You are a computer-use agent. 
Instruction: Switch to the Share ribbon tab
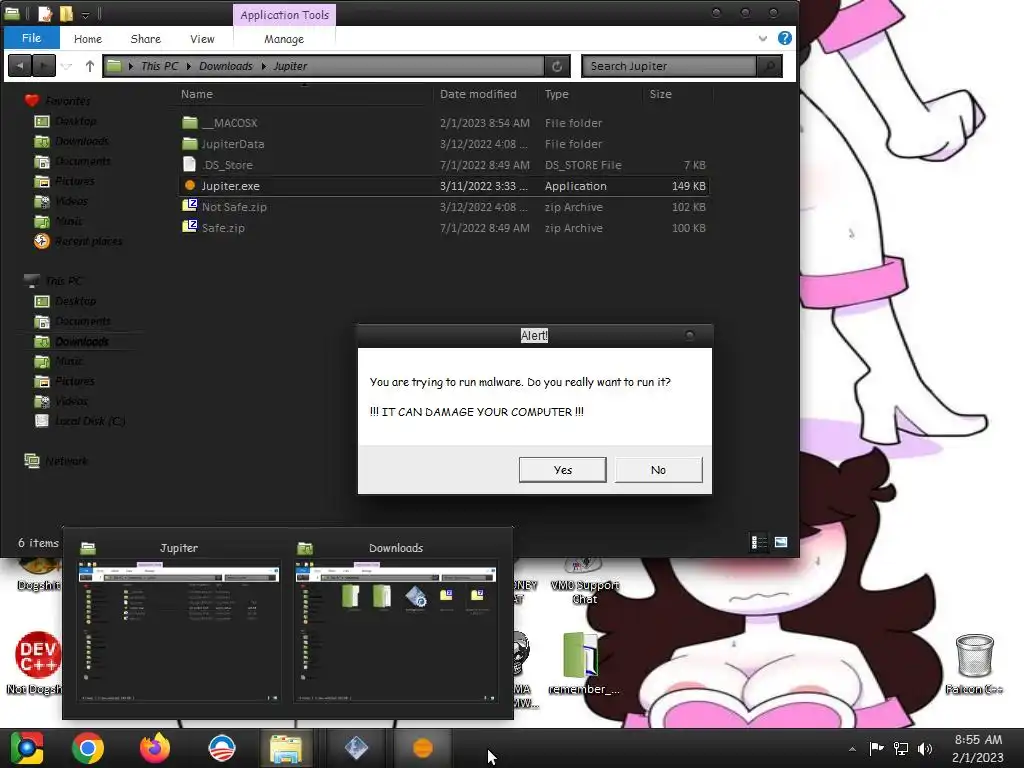click(x=146, y=39)
